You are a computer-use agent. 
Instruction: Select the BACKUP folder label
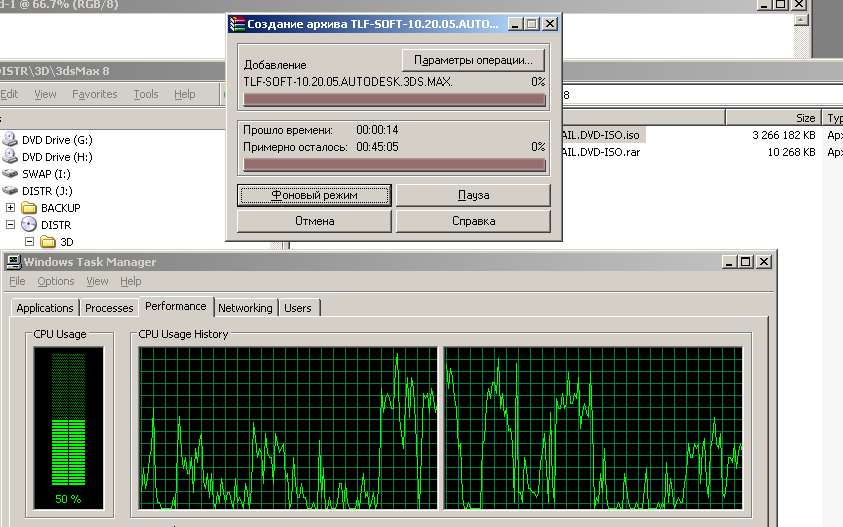coord(61,208)
